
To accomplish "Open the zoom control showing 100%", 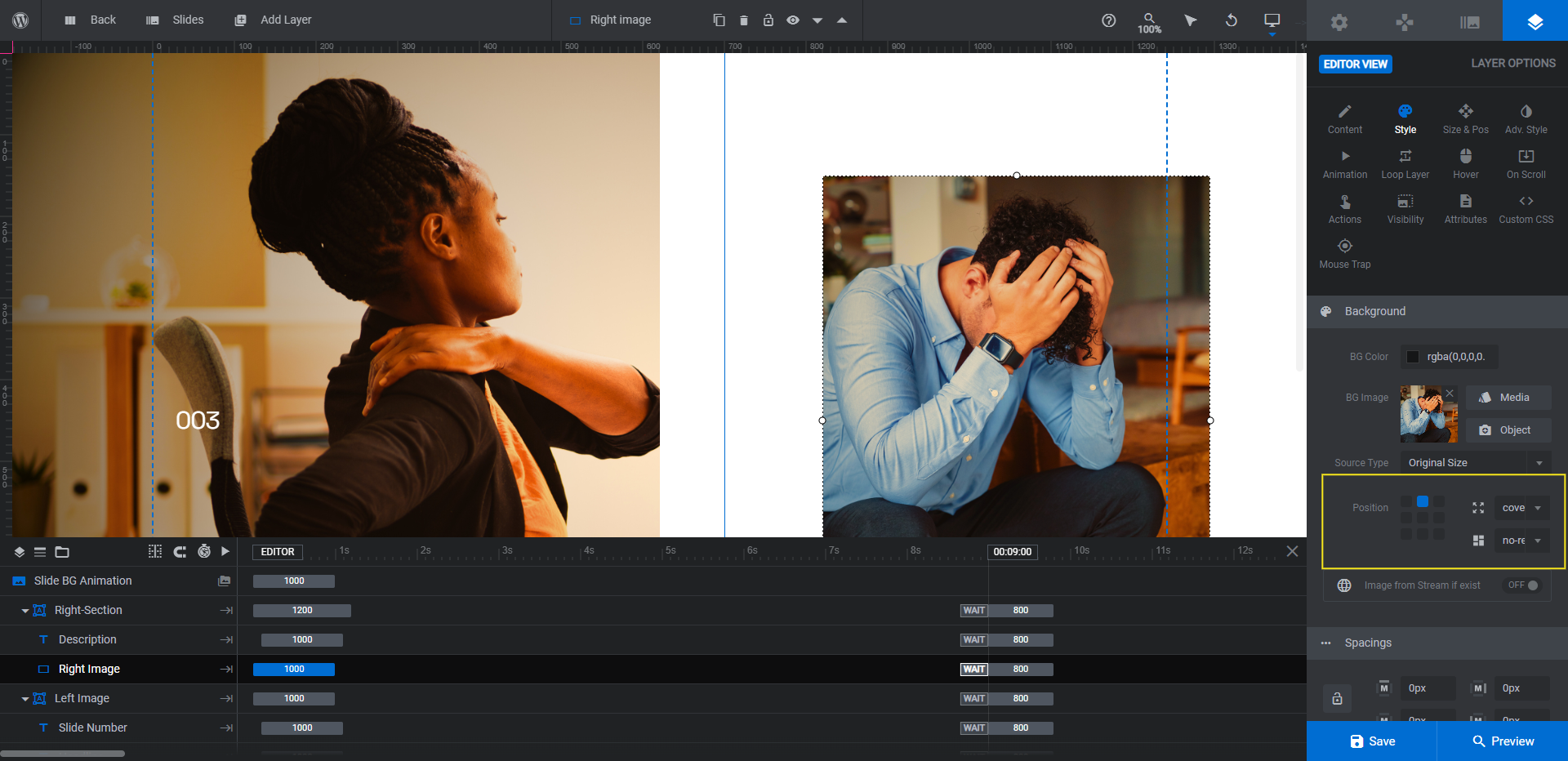I will (x=1149, y=23).
